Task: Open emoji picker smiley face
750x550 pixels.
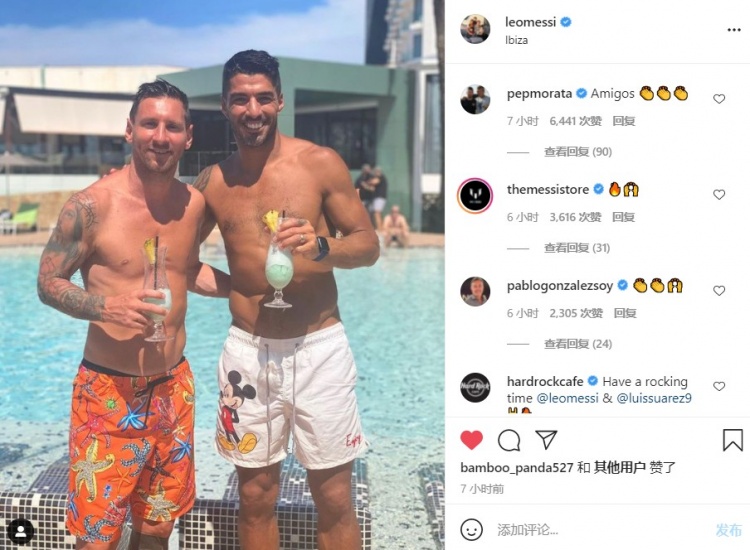Action: (x=471, y=530)
